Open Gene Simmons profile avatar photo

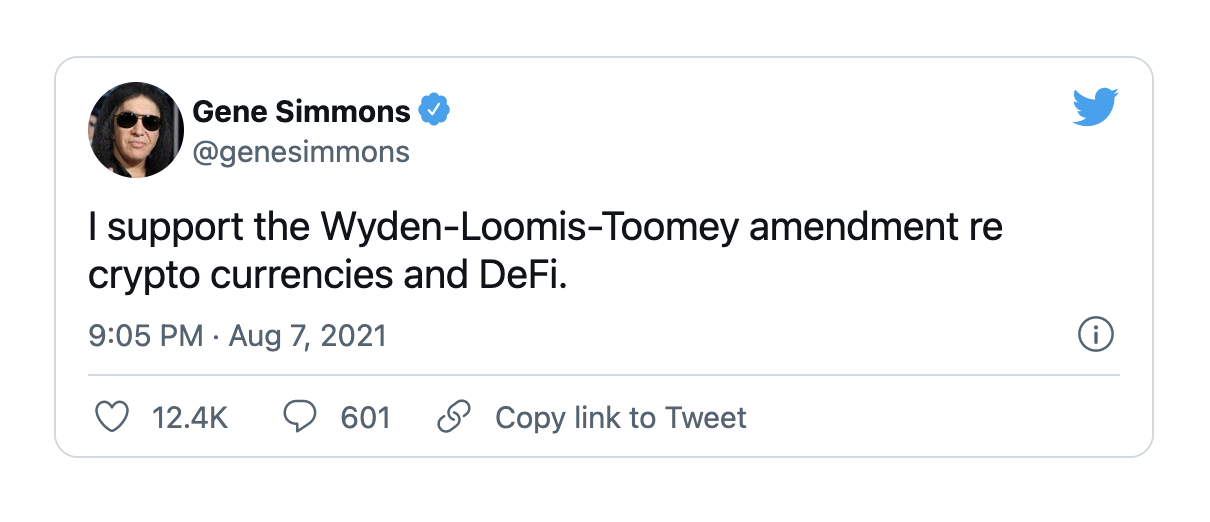[137, 130]
